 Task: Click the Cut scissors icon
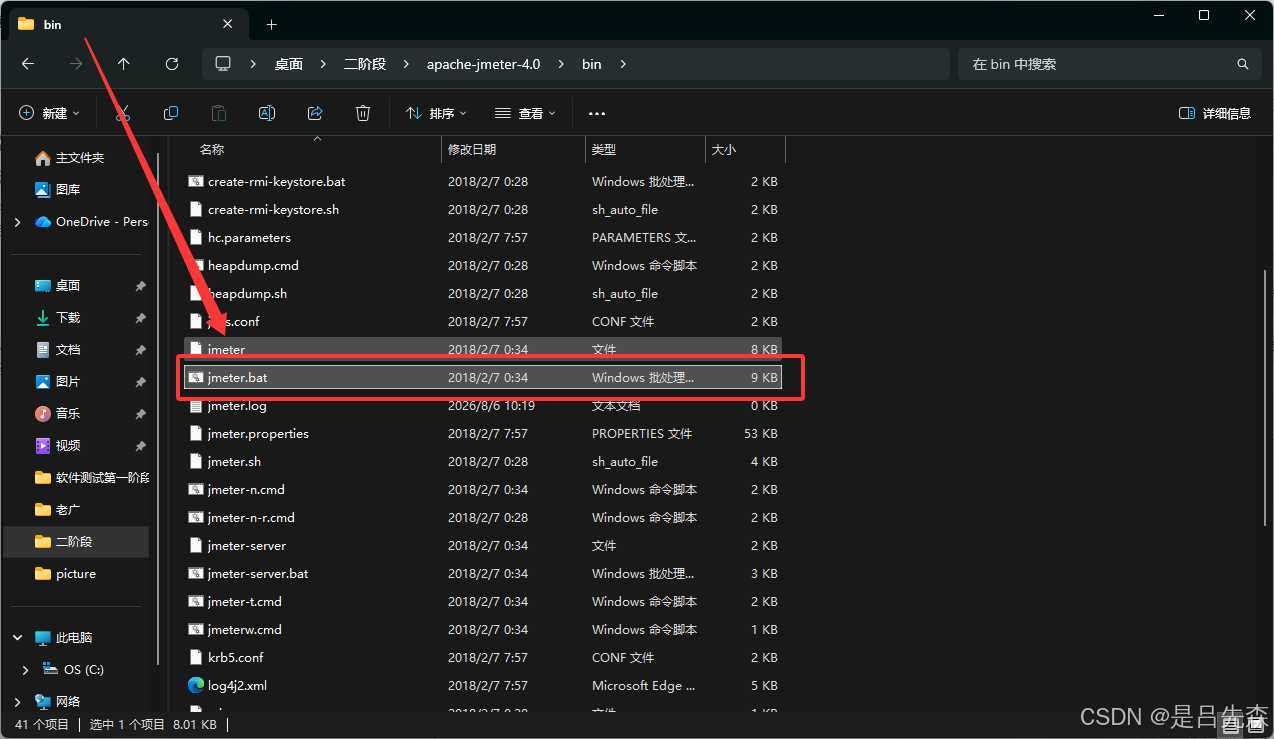123,113
